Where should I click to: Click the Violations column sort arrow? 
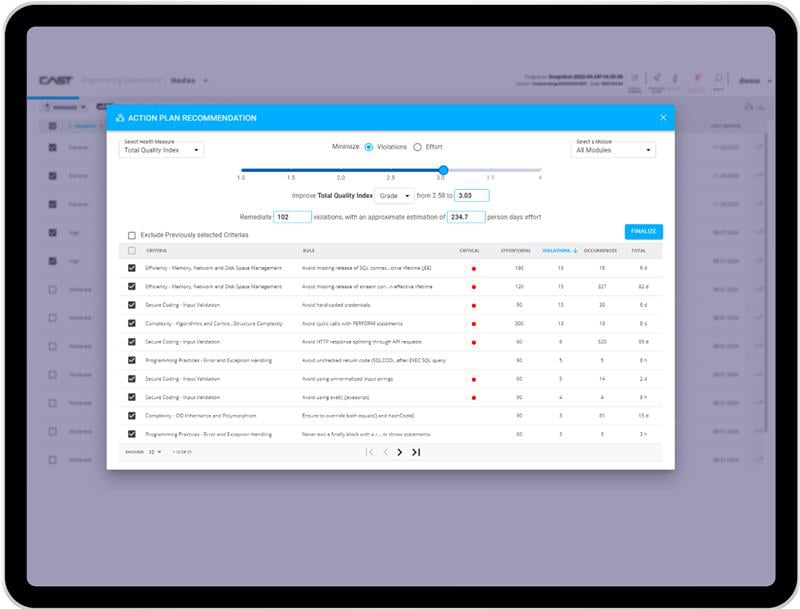click(575, 250)
